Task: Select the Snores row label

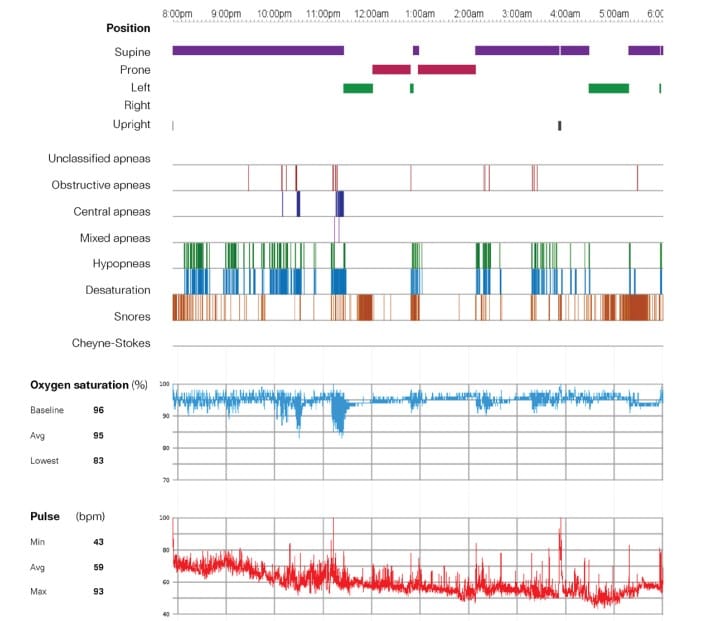Action: [x=130, y=316]
